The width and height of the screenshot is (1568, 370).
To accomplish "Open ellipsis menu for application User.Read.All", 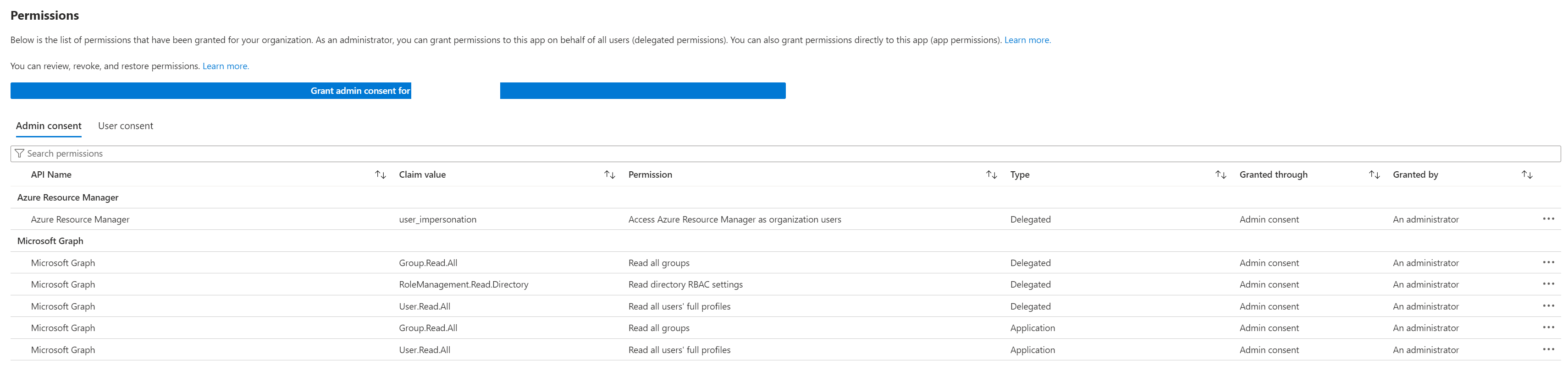I will pos(1548,349).
